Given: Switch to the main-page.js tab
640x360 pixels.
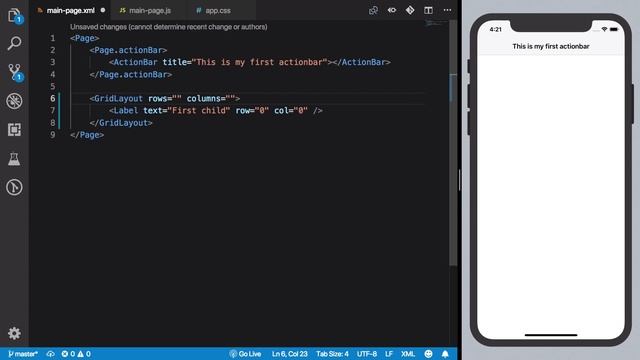Looking at the screenshot, I should click(150, 11).
